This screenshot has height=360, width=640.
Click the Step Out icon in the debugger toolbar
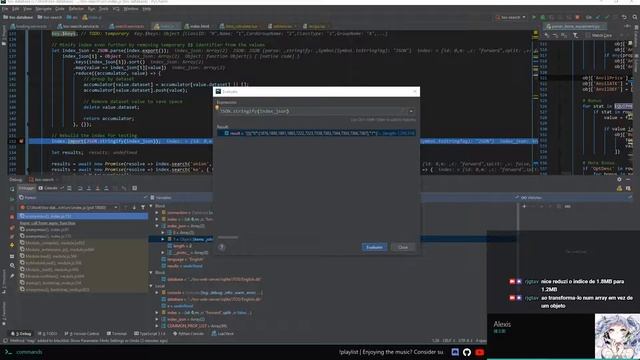click(106, 188)
